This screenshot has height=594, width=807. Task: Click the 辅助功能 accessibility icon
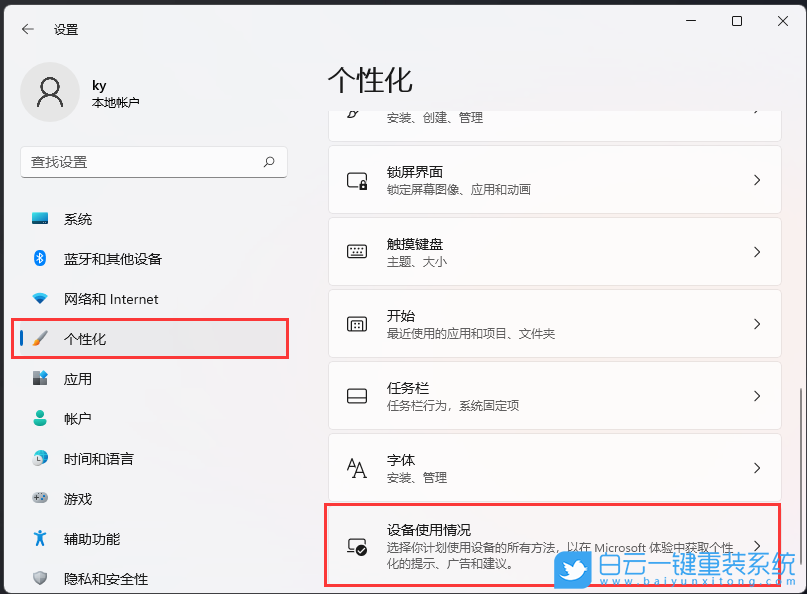tap(40, 538)
